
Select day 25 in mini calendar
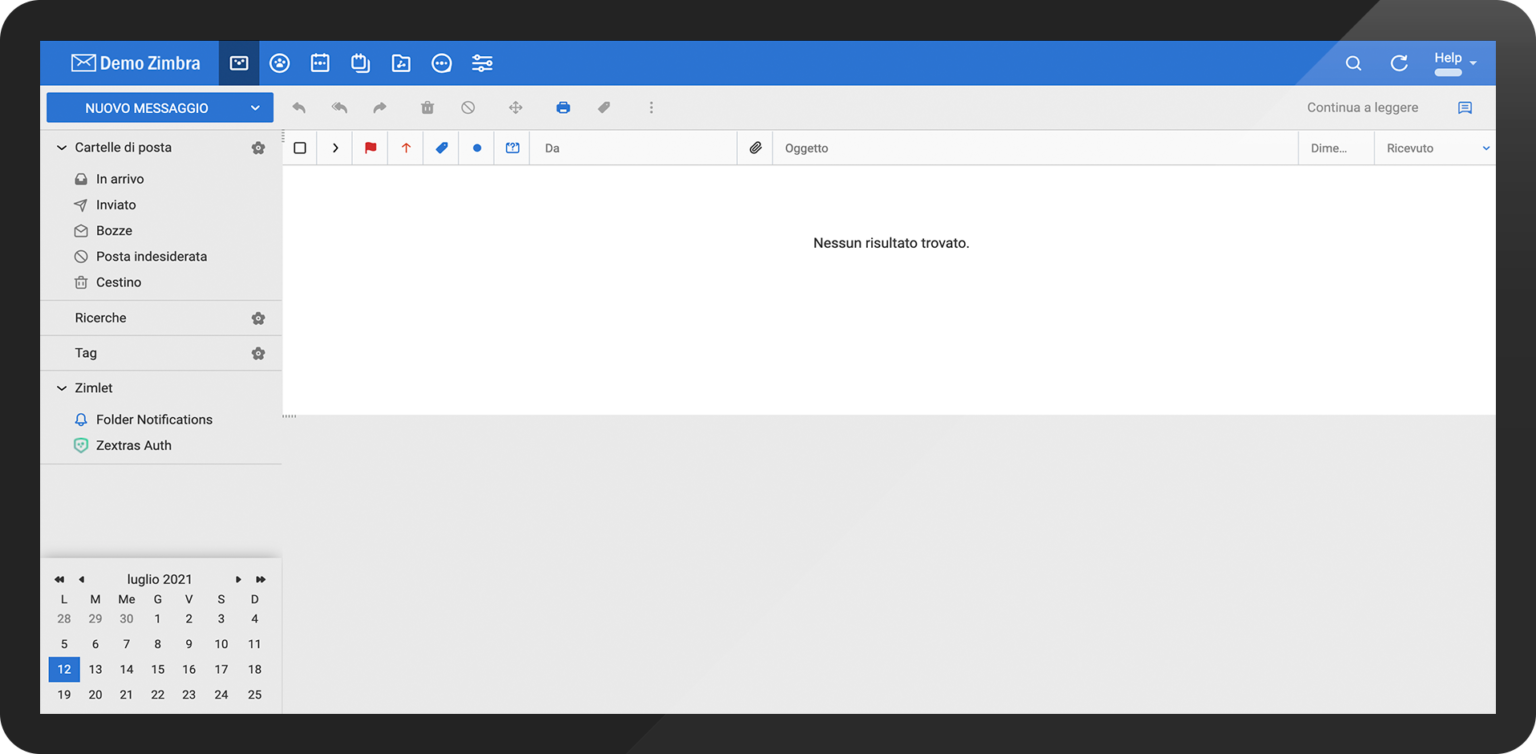255,695
